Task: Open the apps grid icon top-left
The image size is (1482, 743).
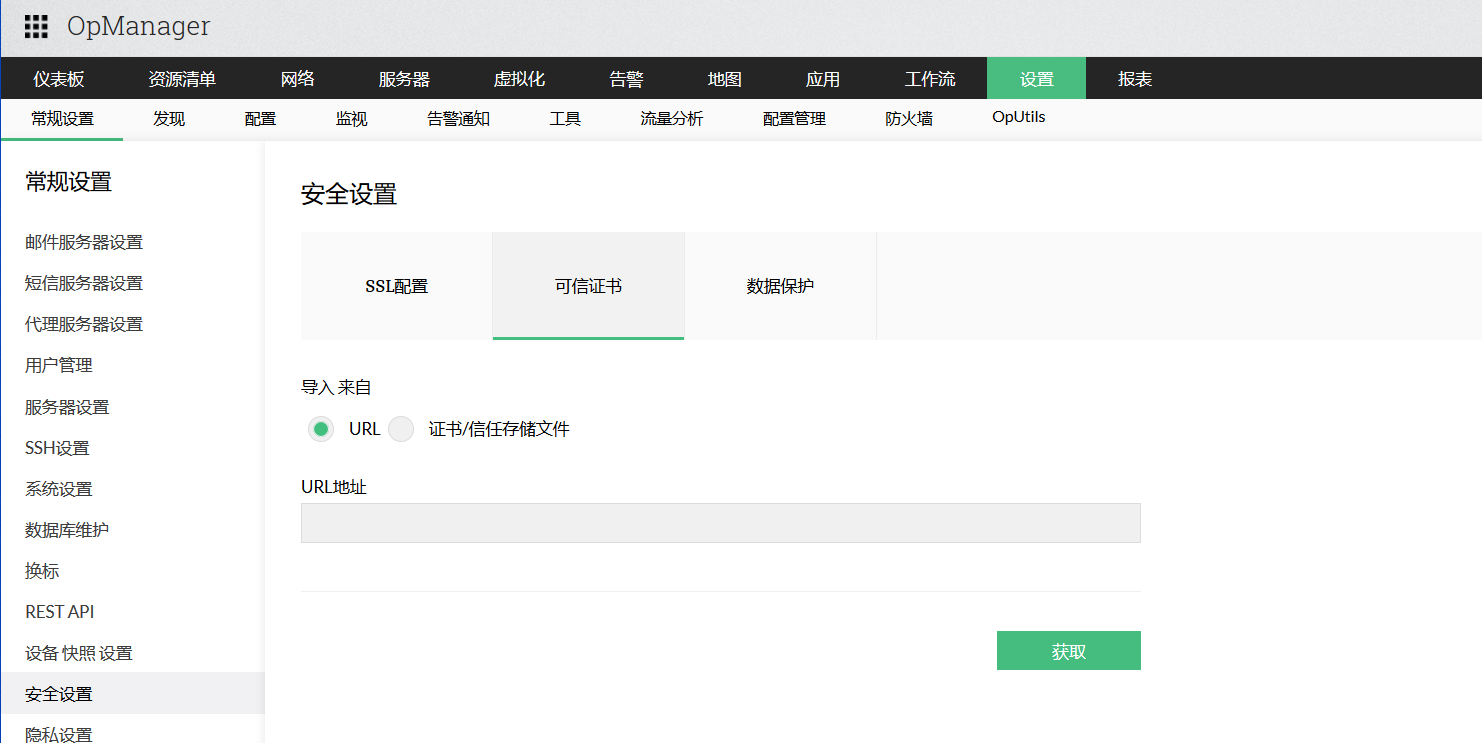Action: (x=35, y=26)
